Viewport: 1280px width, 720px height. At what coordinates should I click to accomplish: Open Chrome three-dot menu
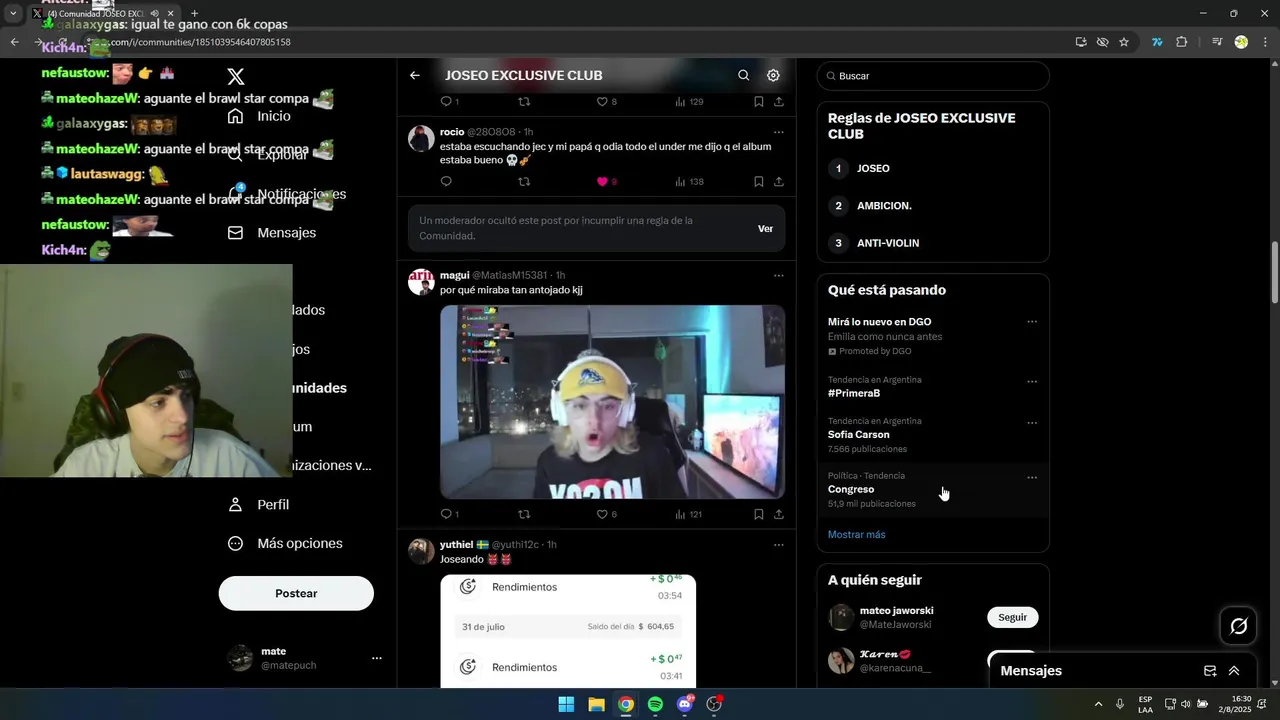pyautogui.click(x=1265, y=42)
